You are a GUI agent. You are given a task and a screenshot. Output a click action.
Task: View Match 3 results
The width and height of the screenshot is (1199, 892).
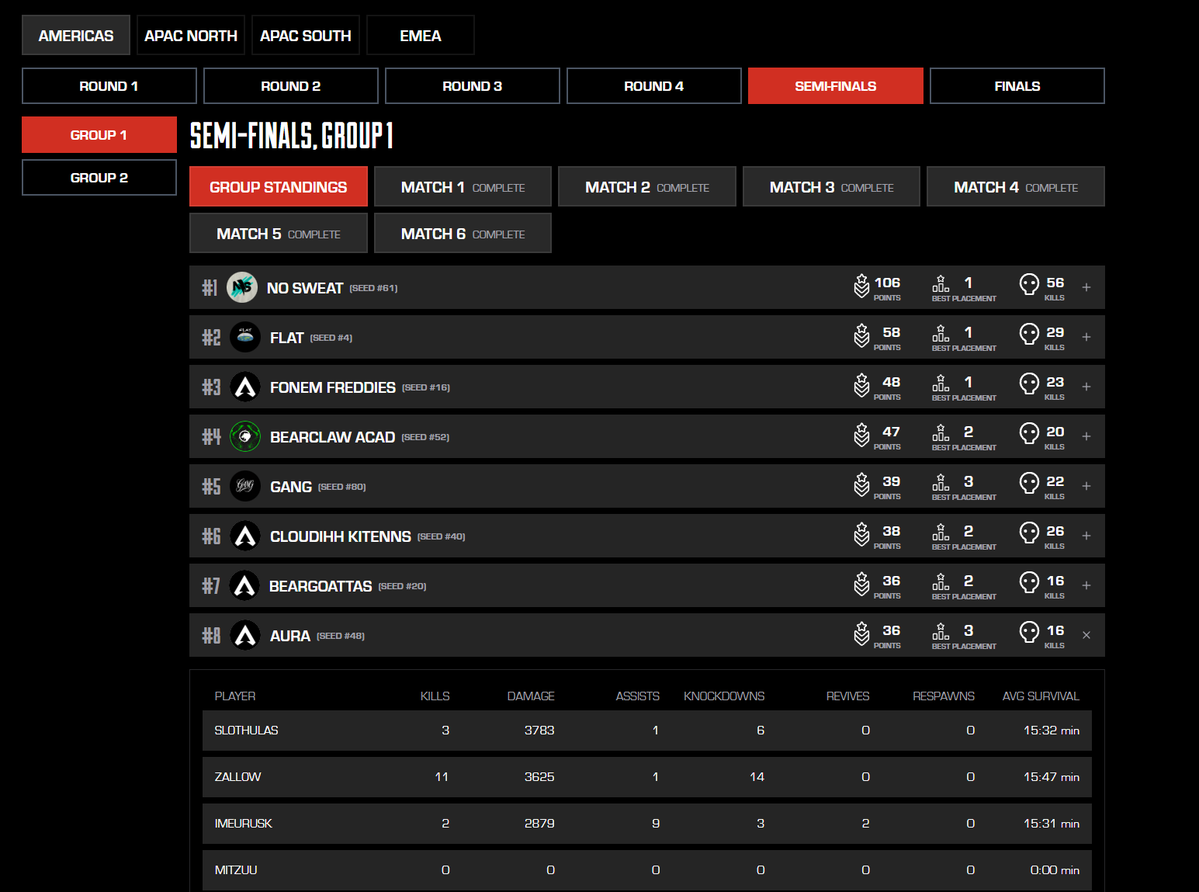pyautogui.click(x=831, y=187)
